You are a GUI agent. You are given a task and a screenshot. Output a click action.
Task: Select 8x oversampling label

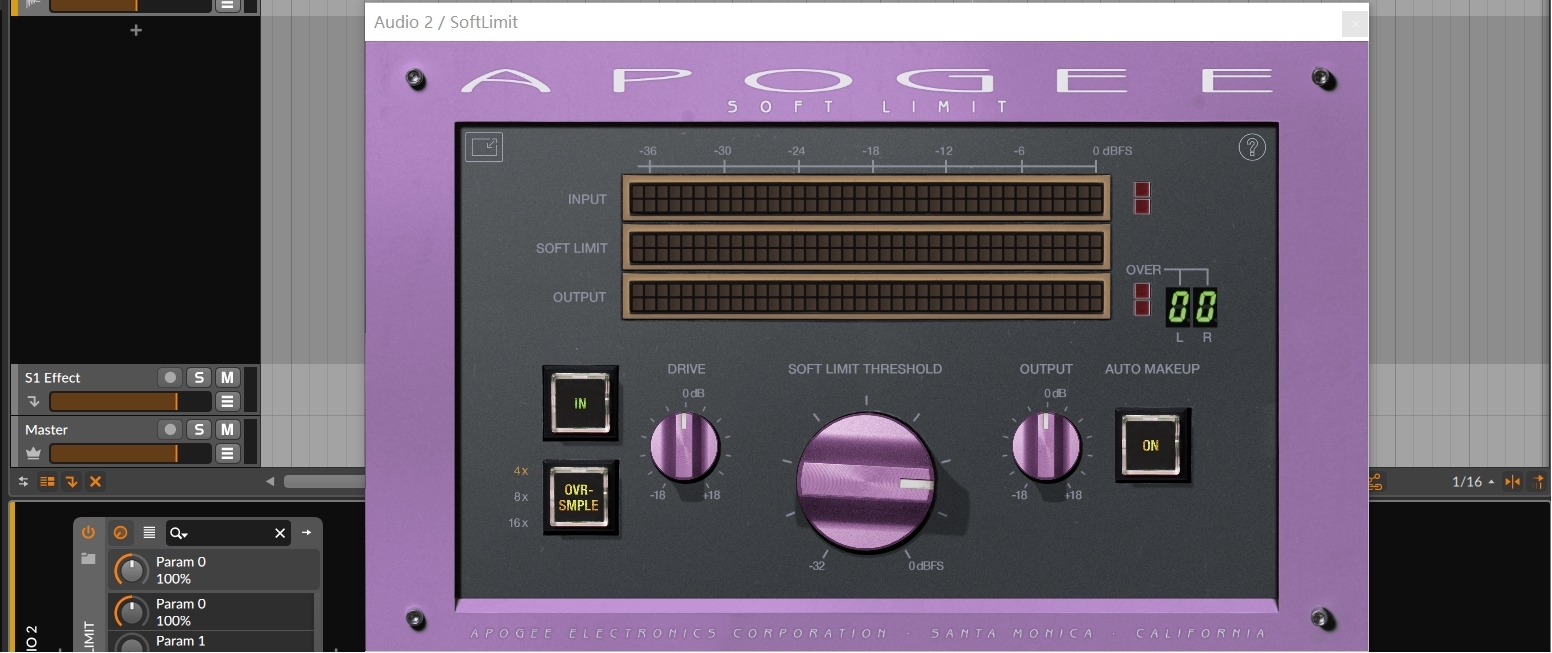coord(521,497)
